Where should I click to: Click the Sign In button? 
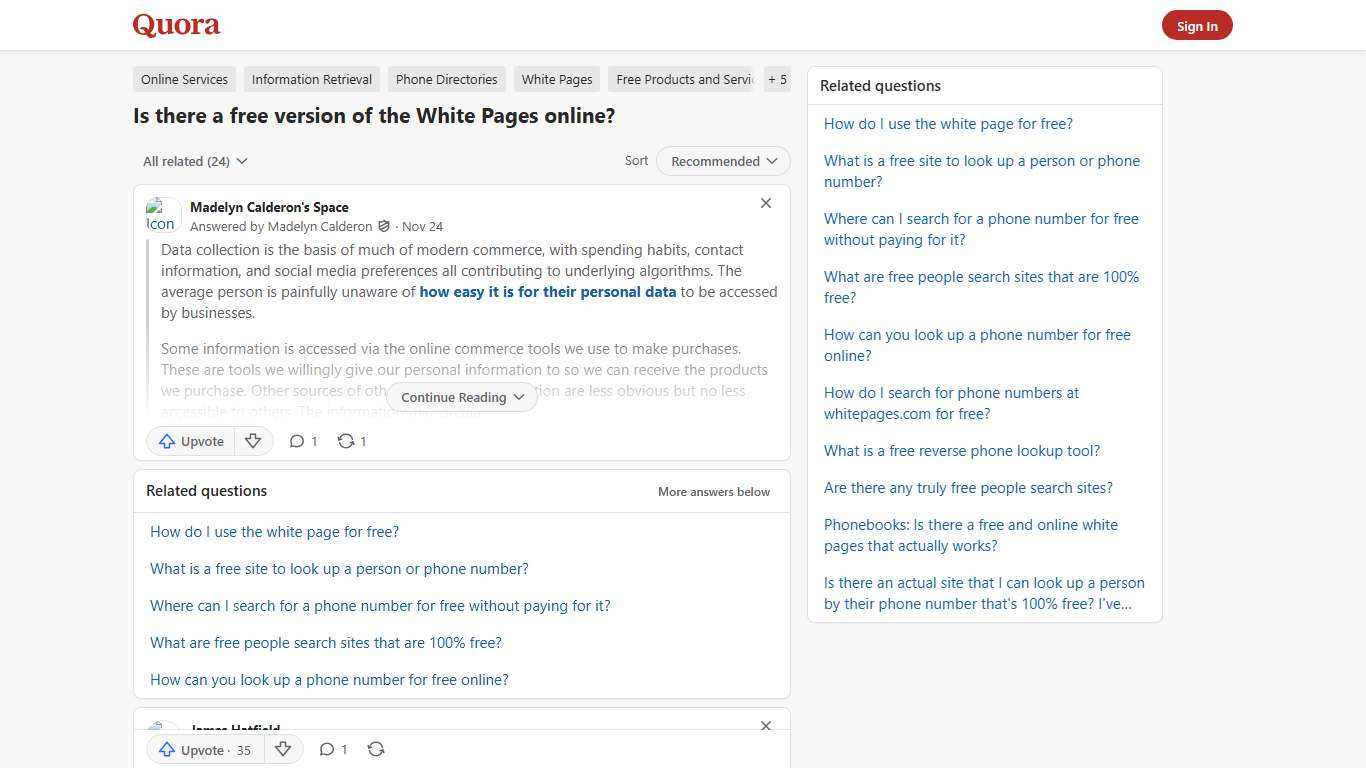click(1197, 25)
